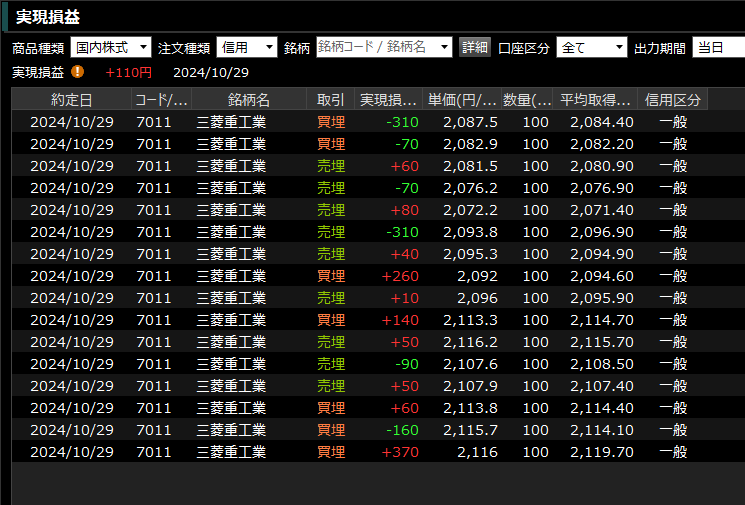This screenshot has height=505, width=745.
Task: Click the +40 profit cell
Action: [404, 254]
